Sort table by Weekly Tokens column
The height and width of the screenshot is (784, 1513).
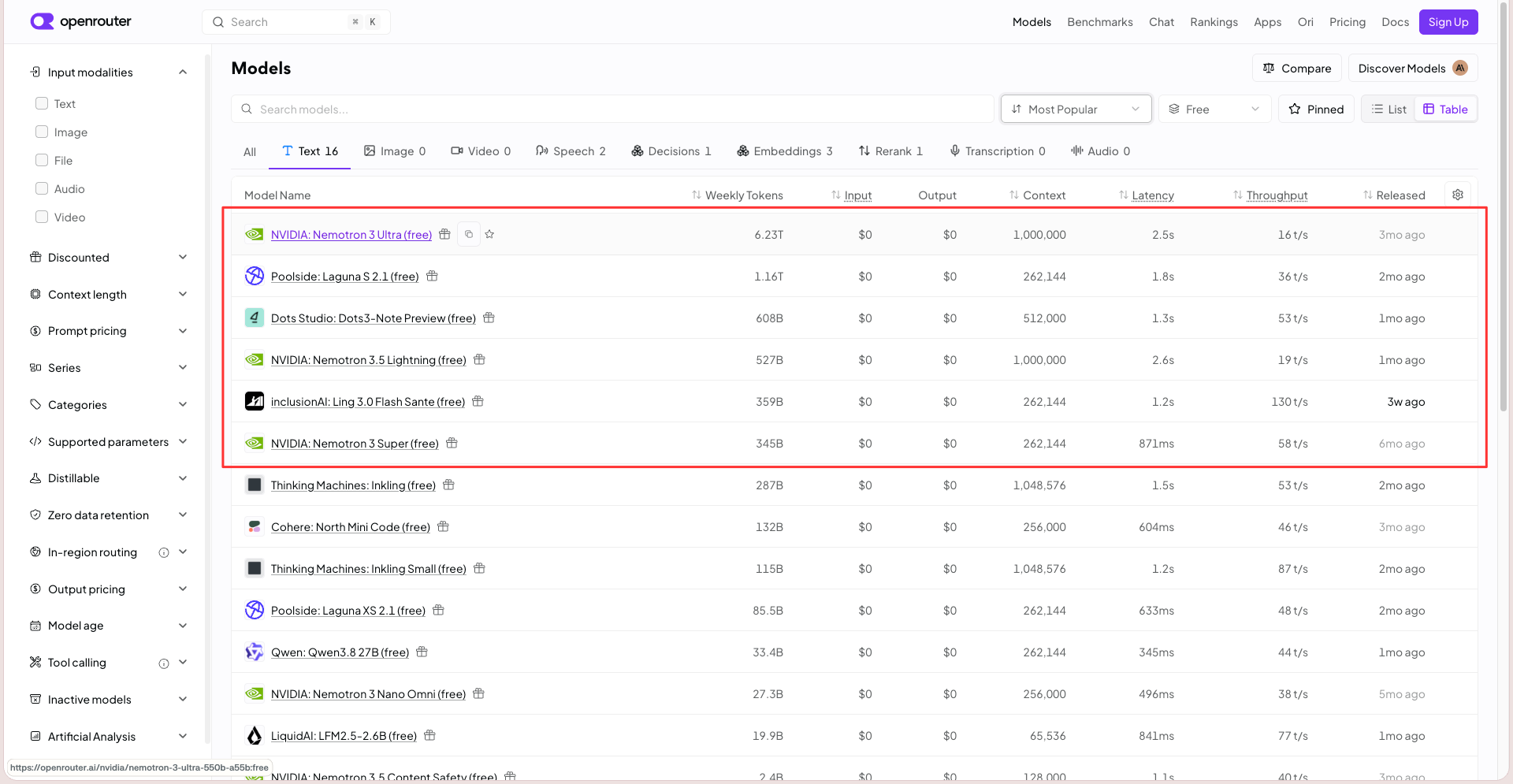coord(738,195)
